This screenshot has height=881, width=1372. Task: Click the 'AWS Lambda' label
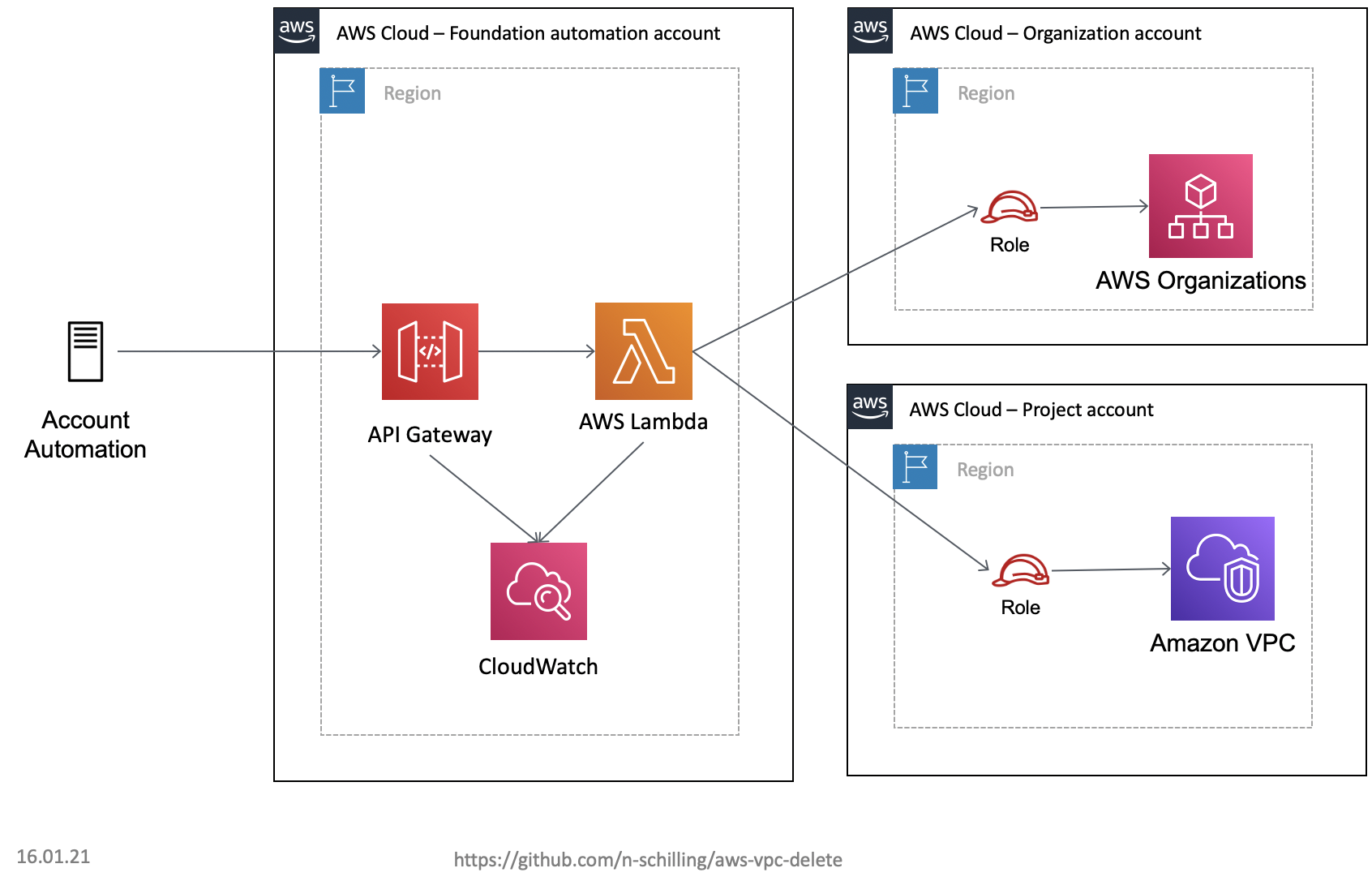[x=644, y=422]
